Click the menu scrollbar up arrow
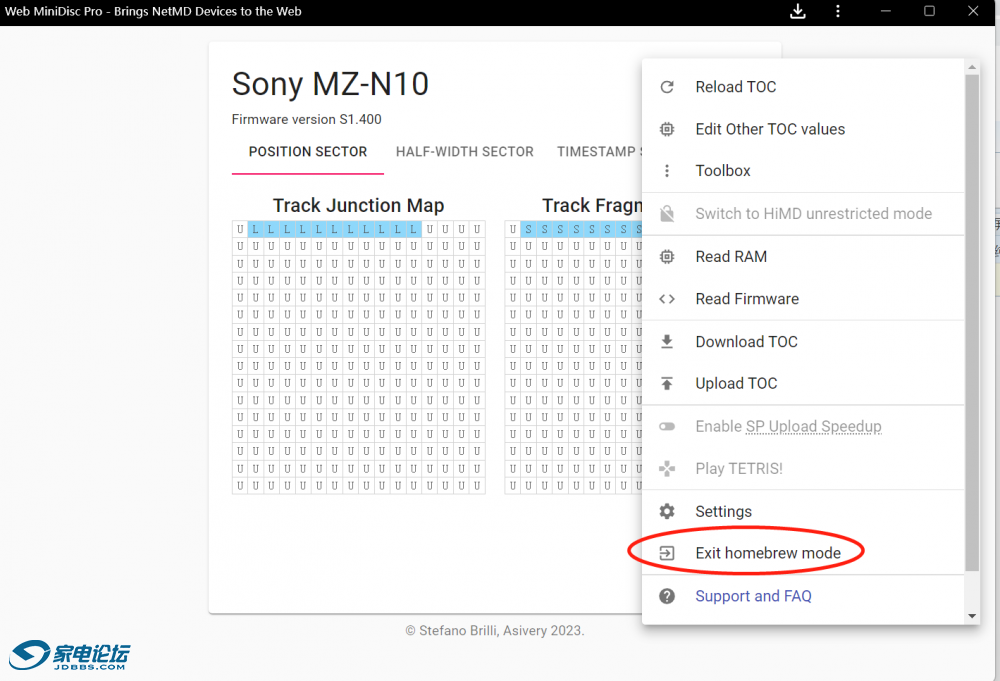Viewport: 1000px width, 681px height. pyautogui.click(x=972, y=67)
